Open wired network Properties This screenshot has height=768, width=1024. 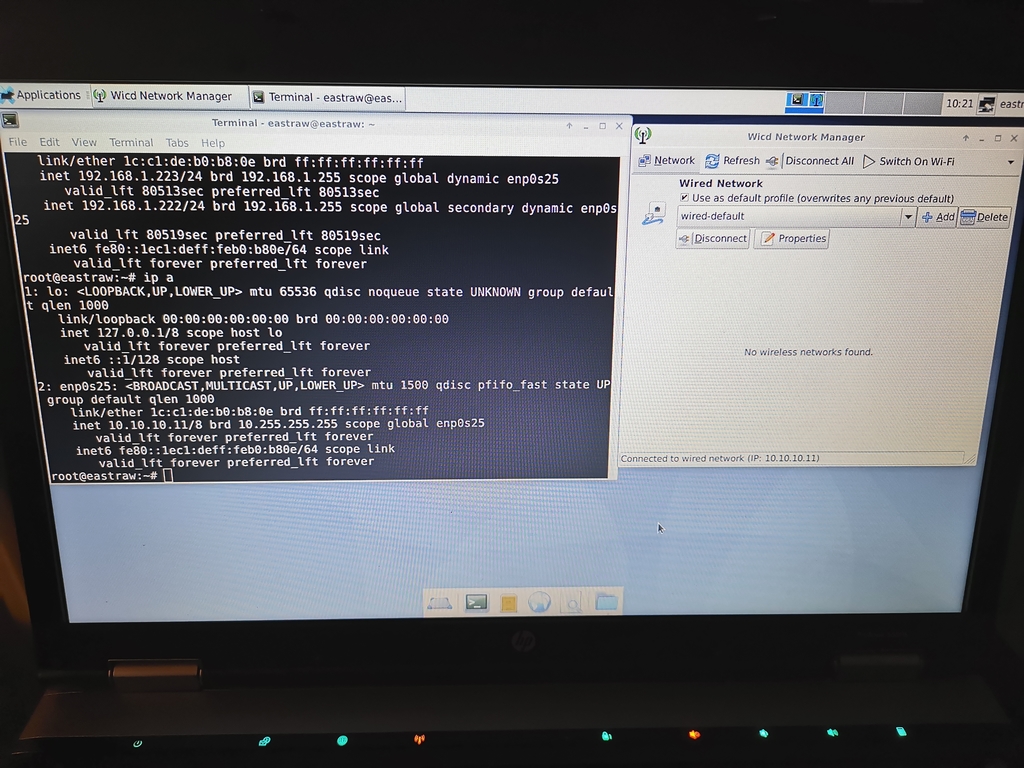pyautogui.click(x=793, y=238)
